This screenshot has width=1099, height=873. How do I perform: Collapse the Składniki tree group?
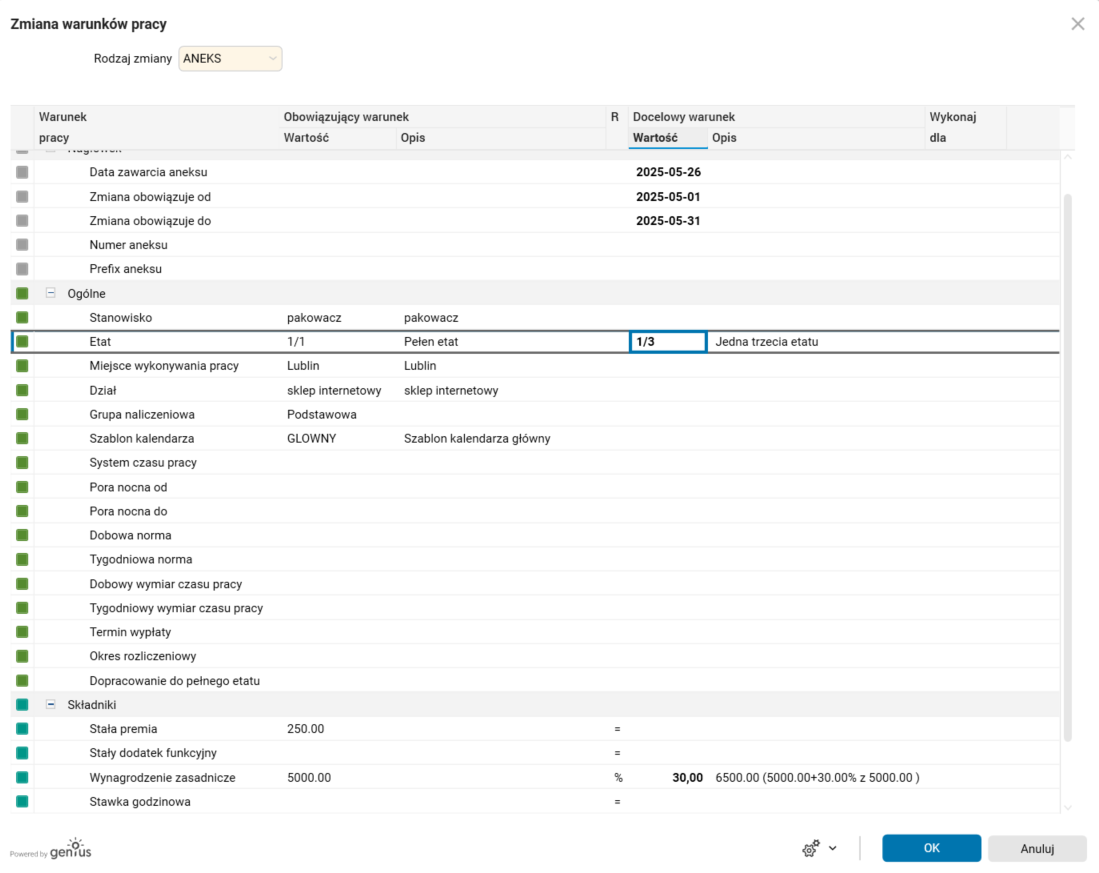[x=50, y=705]
